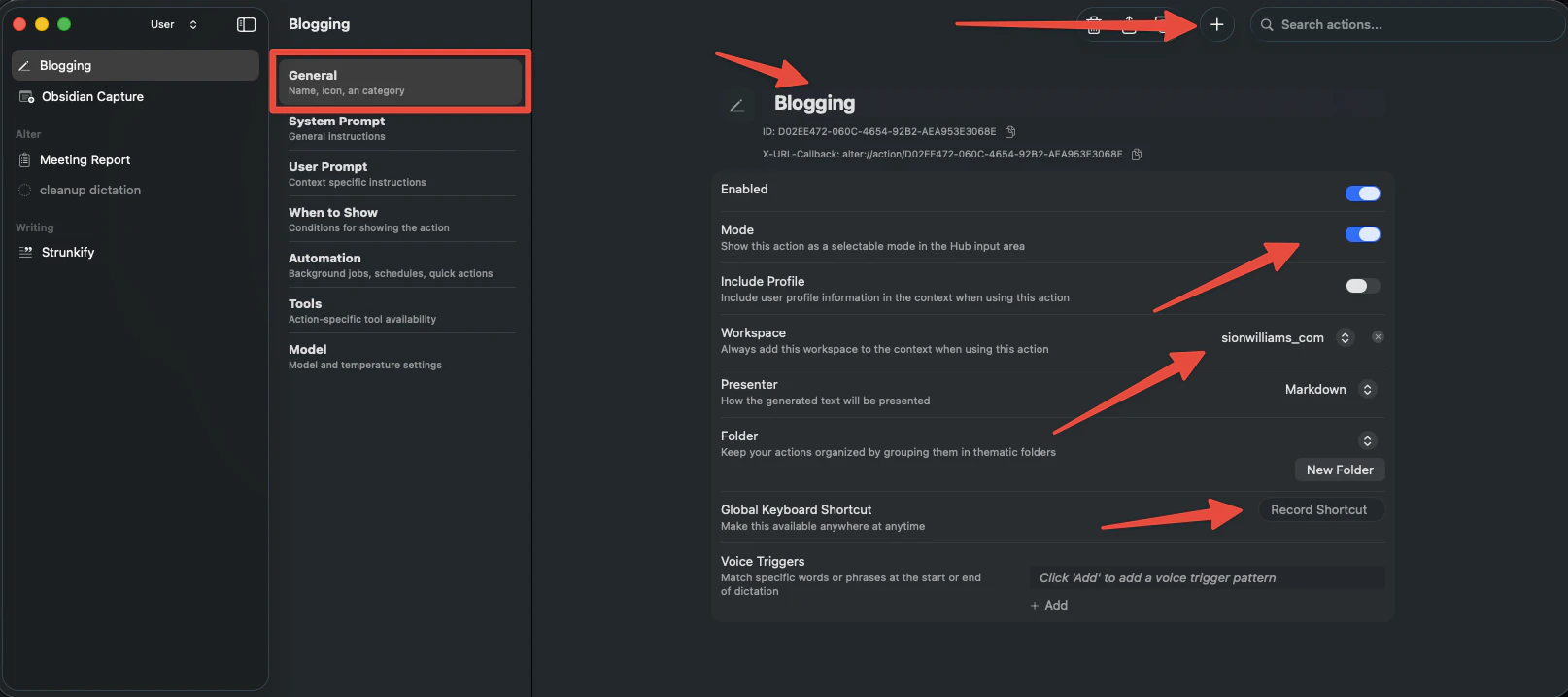Click the export/share icon in the top toolbar
Screen dimensions: 1568x697
pyautogui.click(x=1129, y=26)
